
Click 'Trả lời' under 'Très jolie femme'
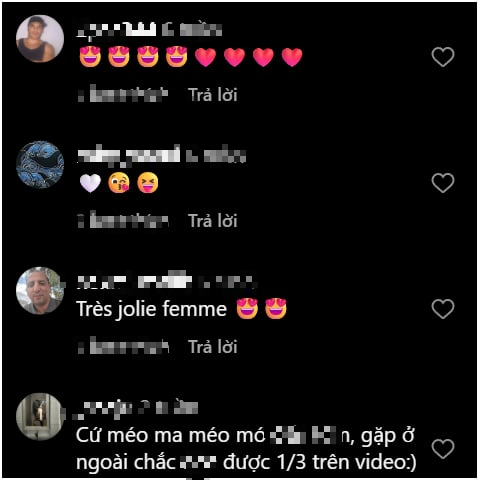pyautogui.click(x=213, y=347)
